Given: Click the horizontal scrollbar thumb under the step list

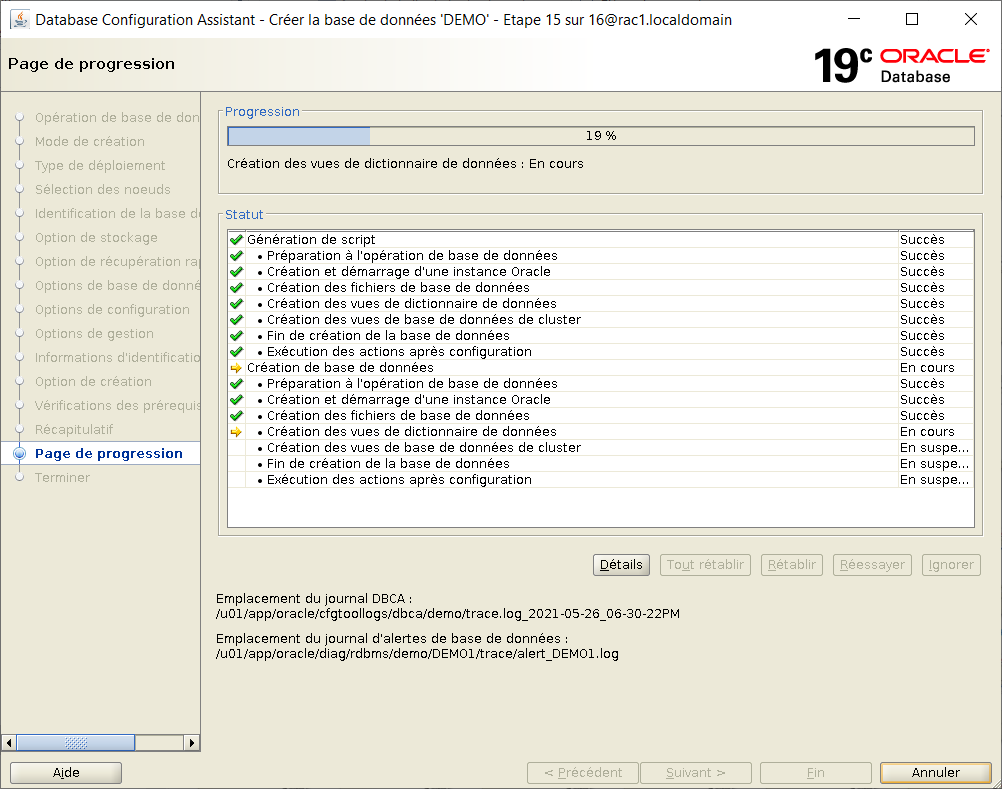Looking at the screenshot, I should coord(75,742).
